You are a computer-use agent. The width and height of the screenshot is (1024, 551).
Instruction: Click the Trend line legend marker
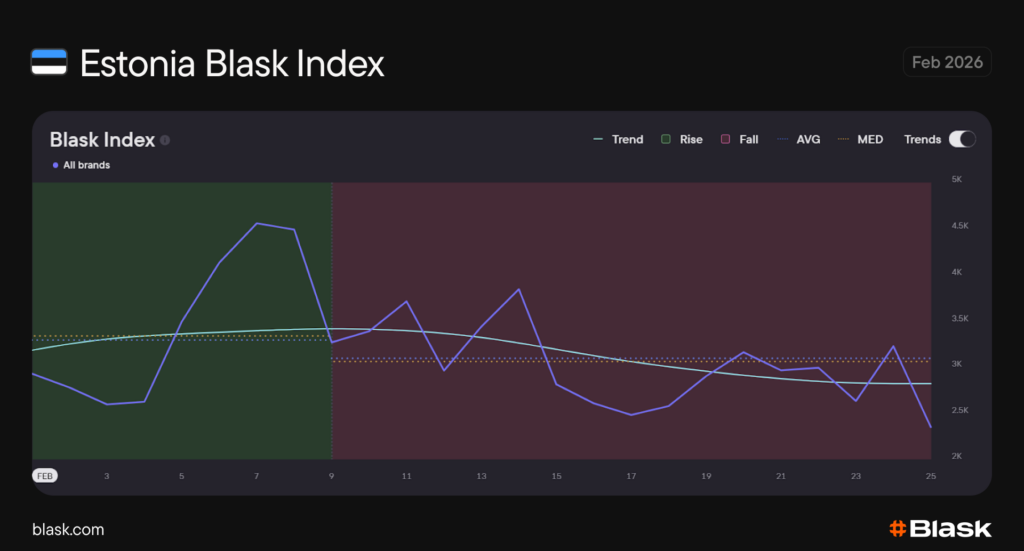click(x=598, y=139)
